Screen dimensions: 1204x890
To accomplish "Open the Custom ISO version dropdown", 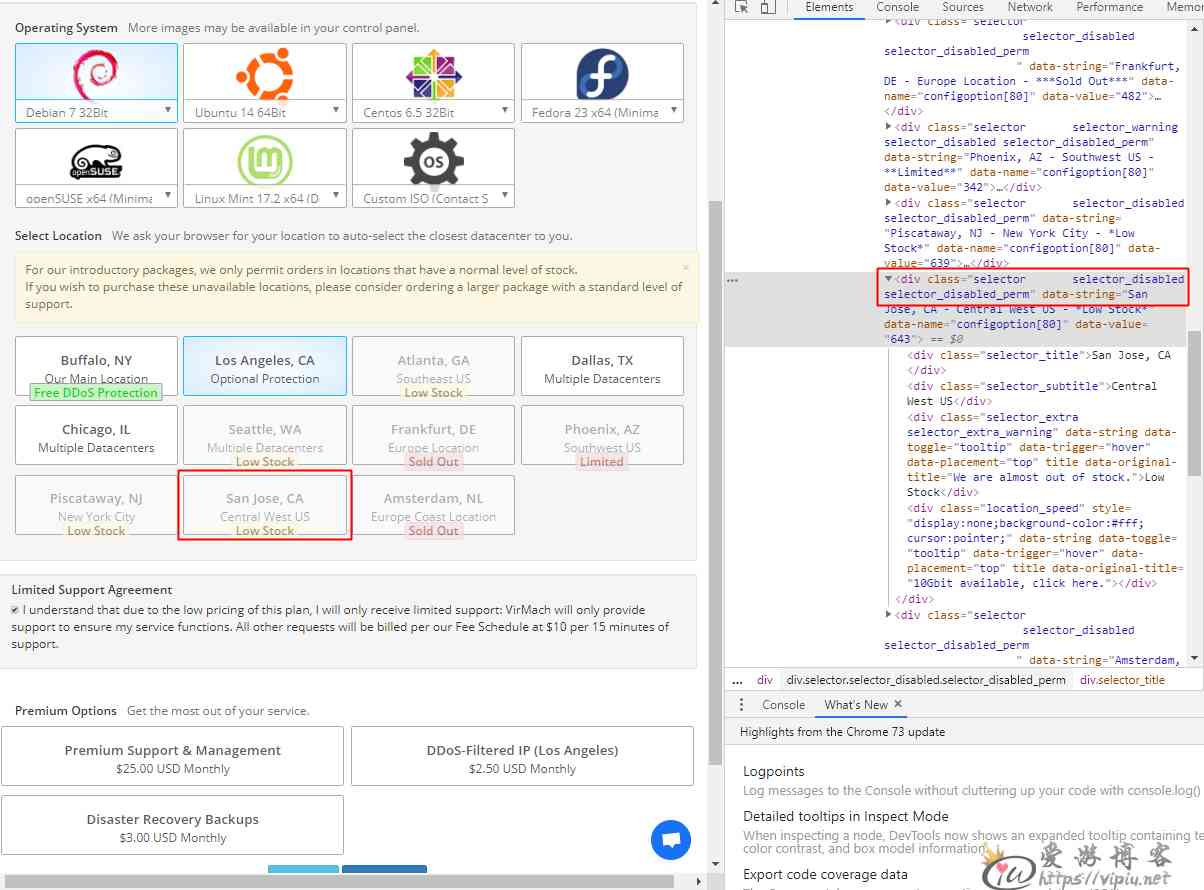I will click(x=433, y=198).
